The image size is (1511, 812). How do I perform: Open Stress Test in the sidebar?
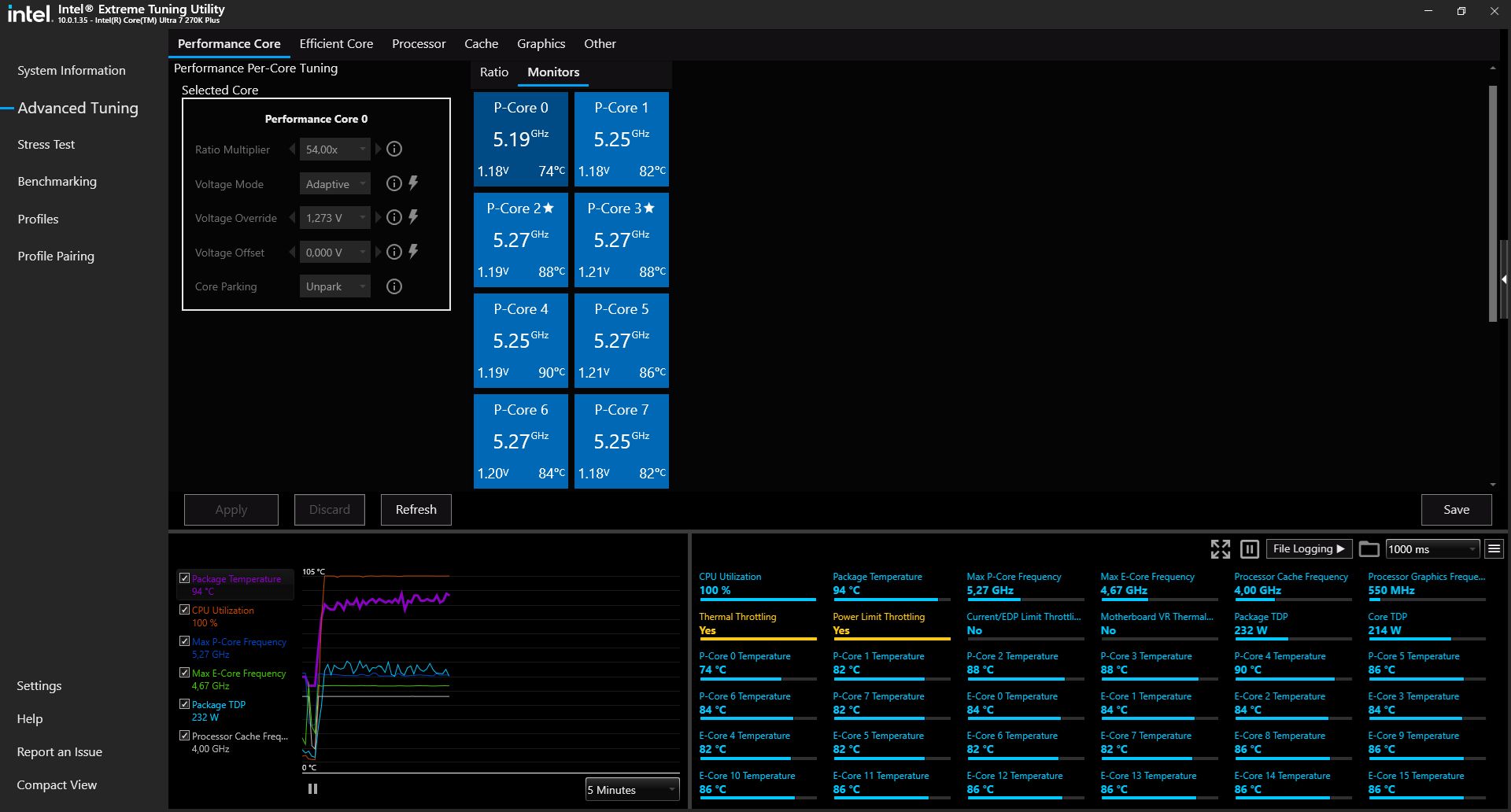[x=46, y=145]
